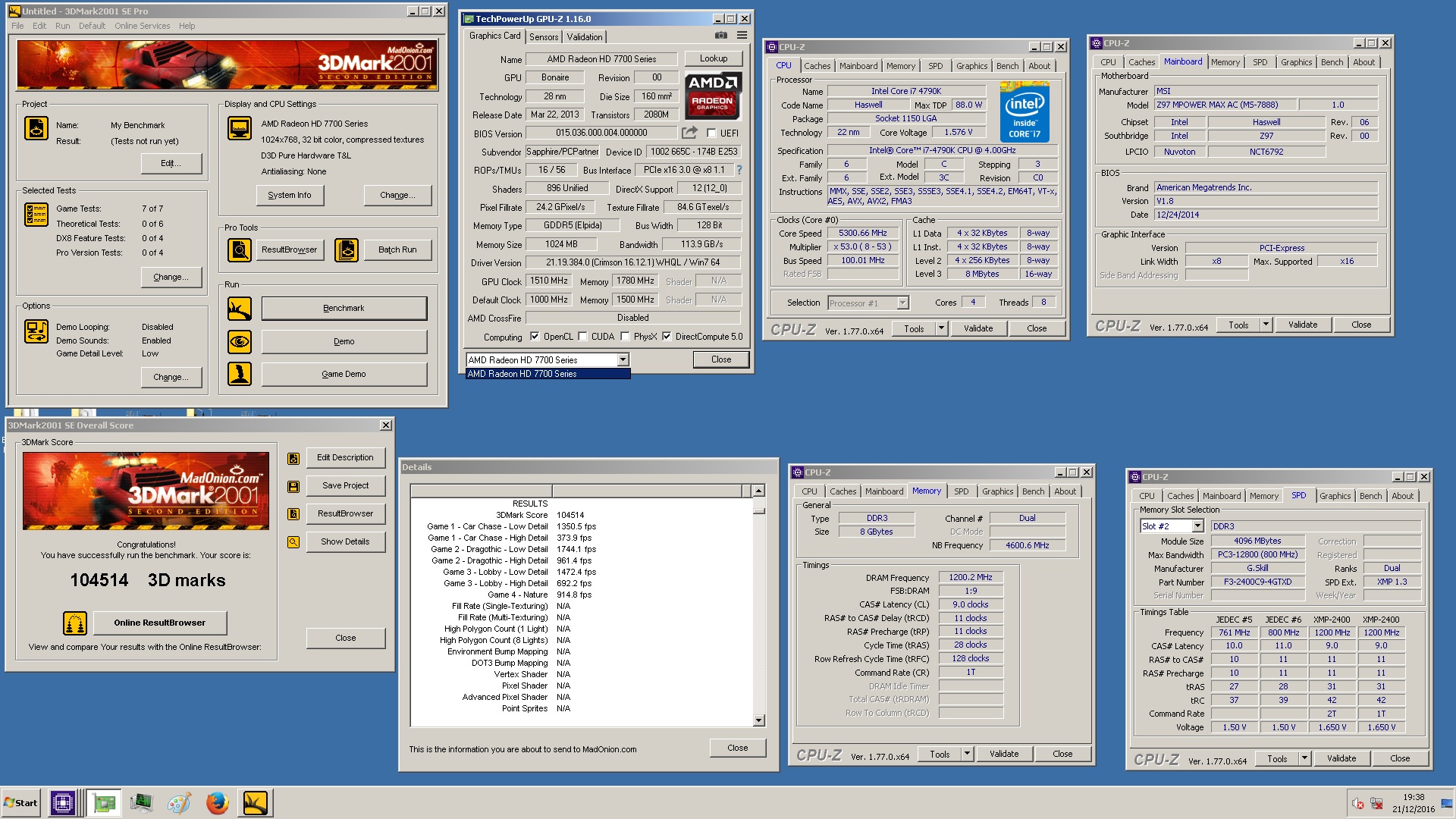Click the Edit Description icon in Overall Score
The height and width of the screenshot is (819, 1456).
click(293, 459)
